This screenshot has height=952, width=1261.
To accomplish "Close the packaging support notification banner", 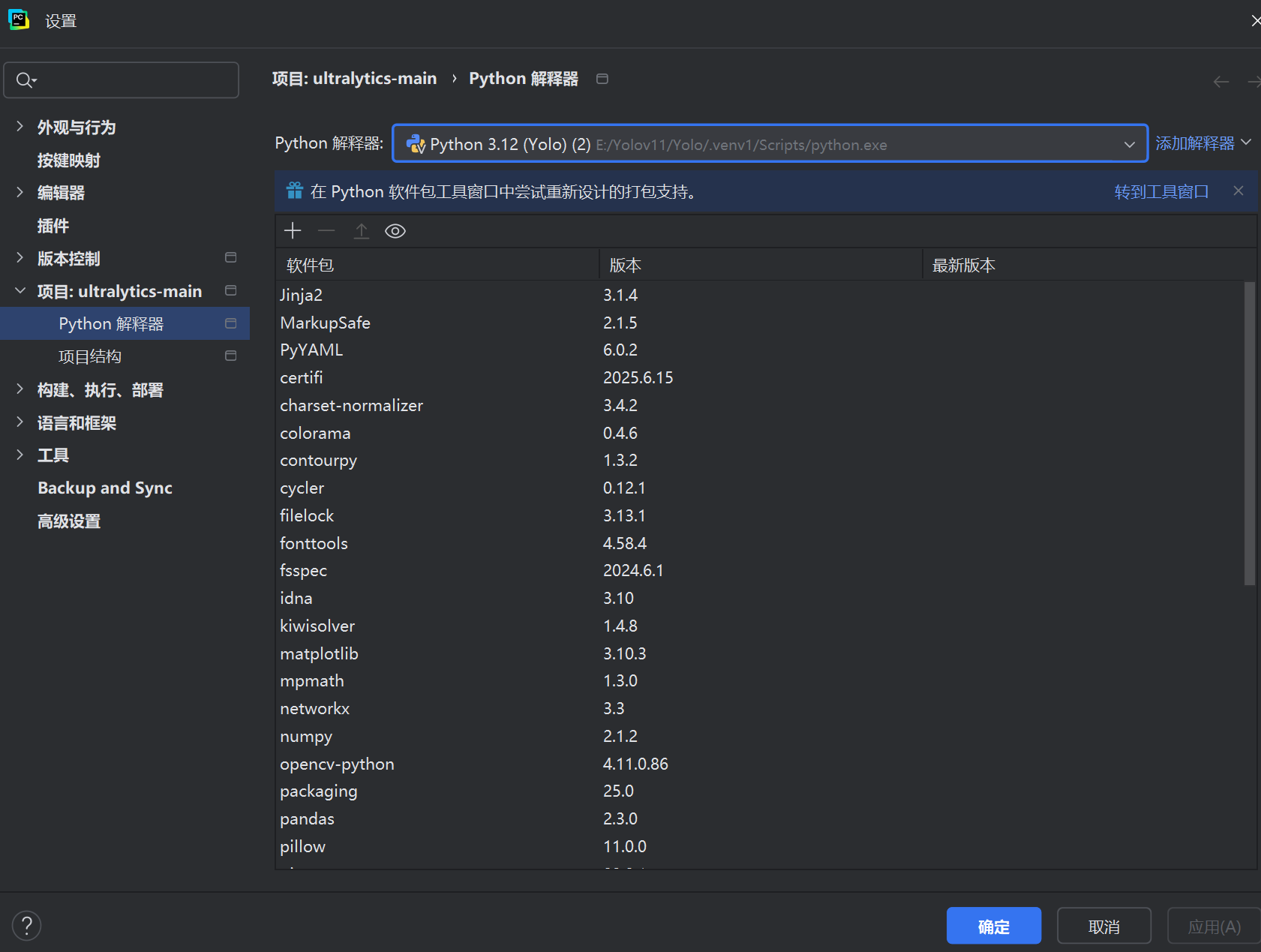I will 1238,191.
